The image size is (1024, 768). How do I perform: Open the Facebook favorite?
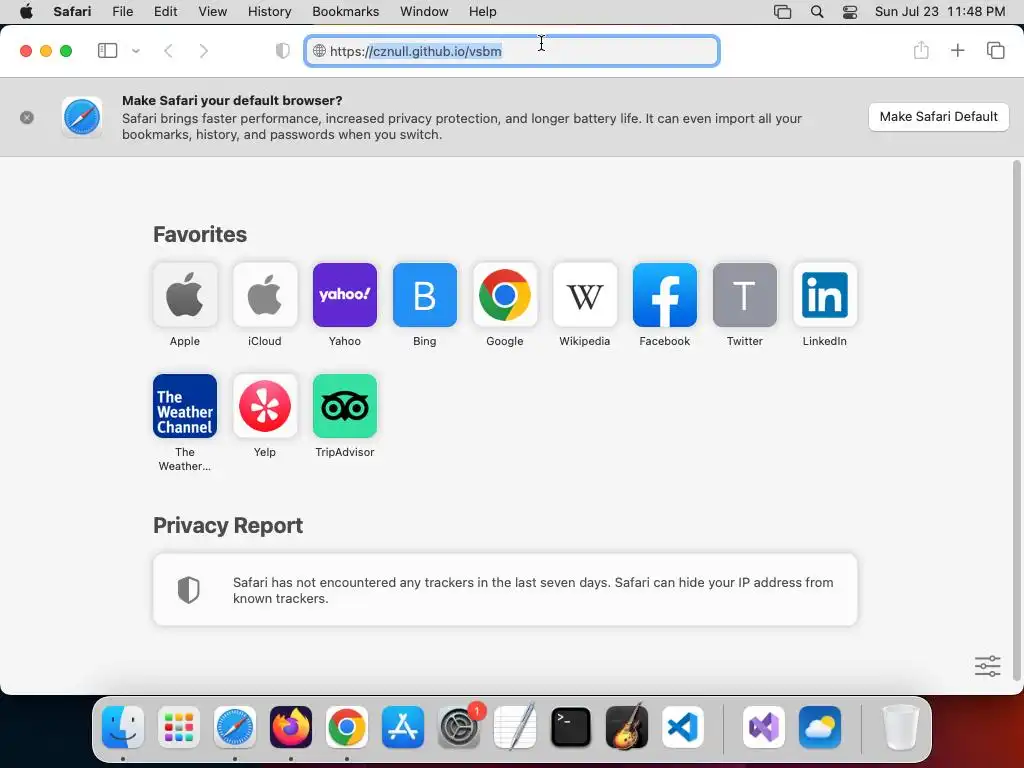665,295
